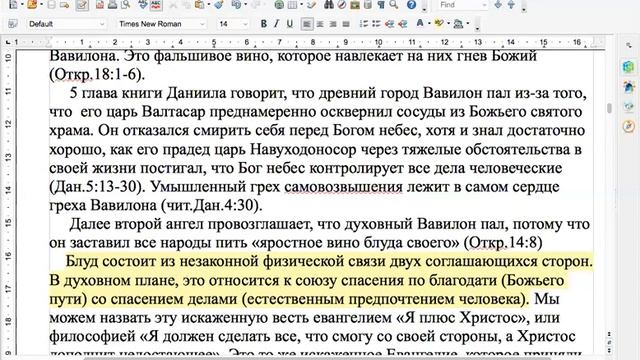Viewport: 640px width, 360px height.
Task: Save the document with the Save icon
Action: coord(51,4)
